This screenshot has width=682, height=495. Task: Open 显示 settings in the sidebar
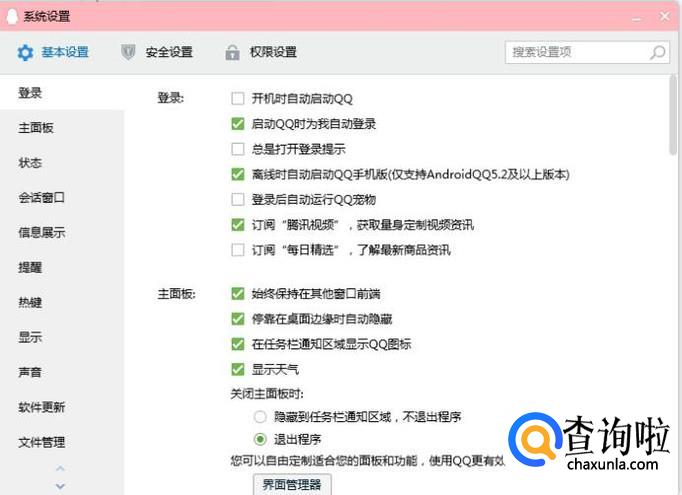pos(30,337)
